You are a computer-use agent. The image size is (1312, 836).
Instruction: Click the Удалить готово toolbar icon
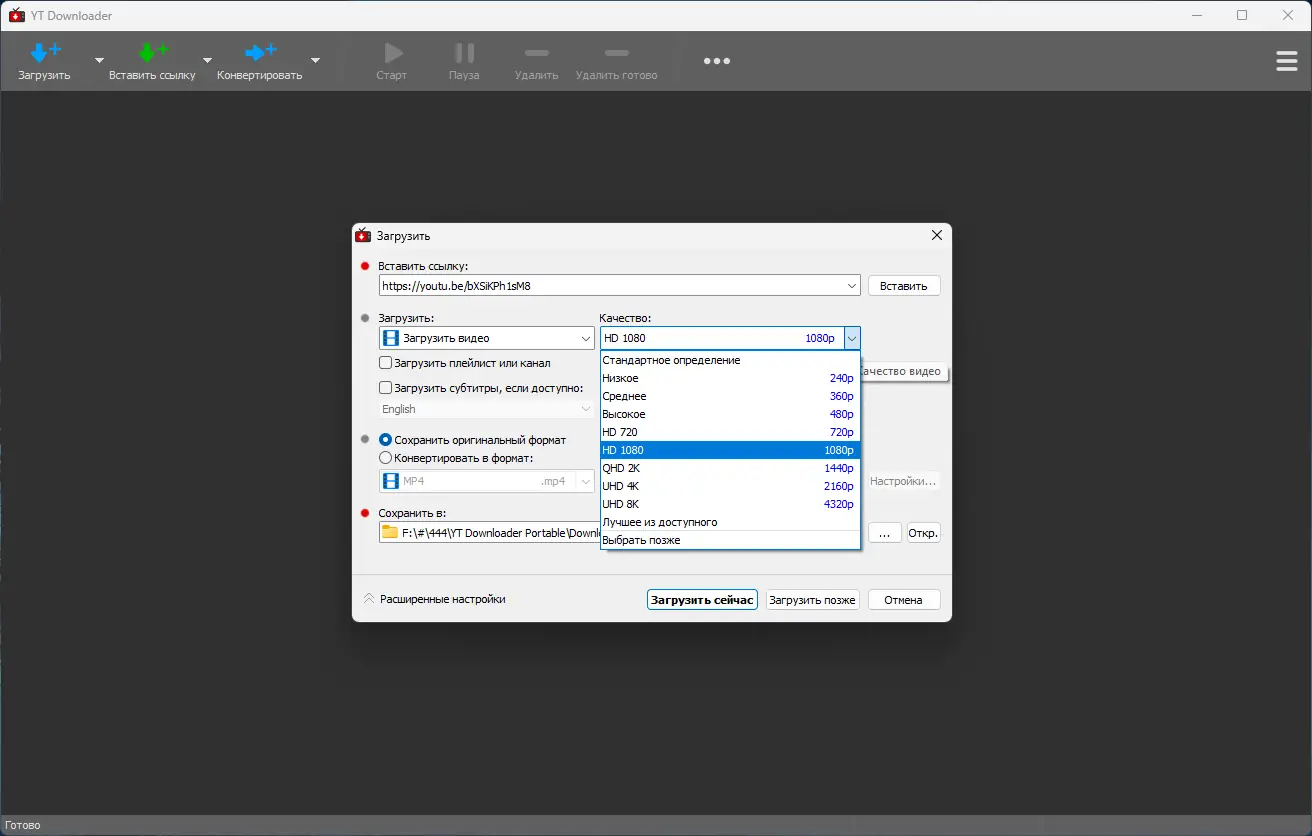tap(617, 52)
